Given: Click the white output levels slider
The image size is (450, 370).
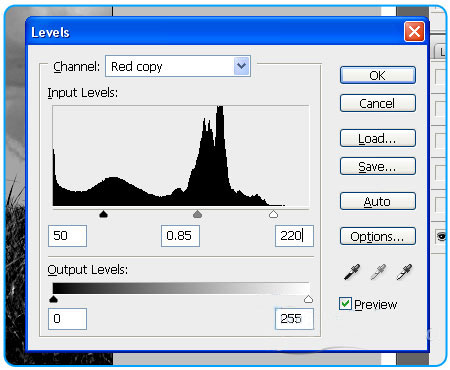Looking at the screenshot, I should pos(308,299).
